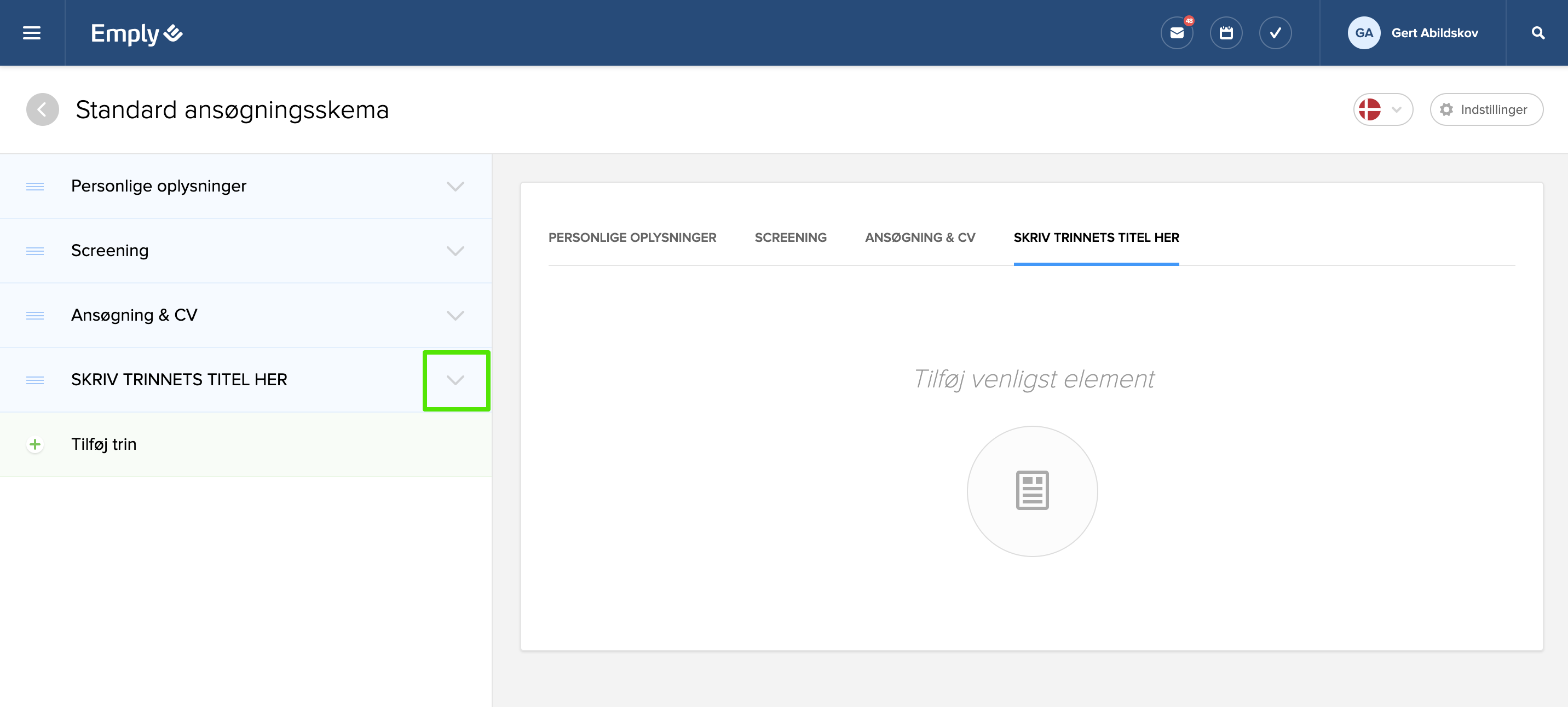Switch to the PERSONLIGE OPLYSNINGER tab
1568x707 pixels.
click(632, 237)
